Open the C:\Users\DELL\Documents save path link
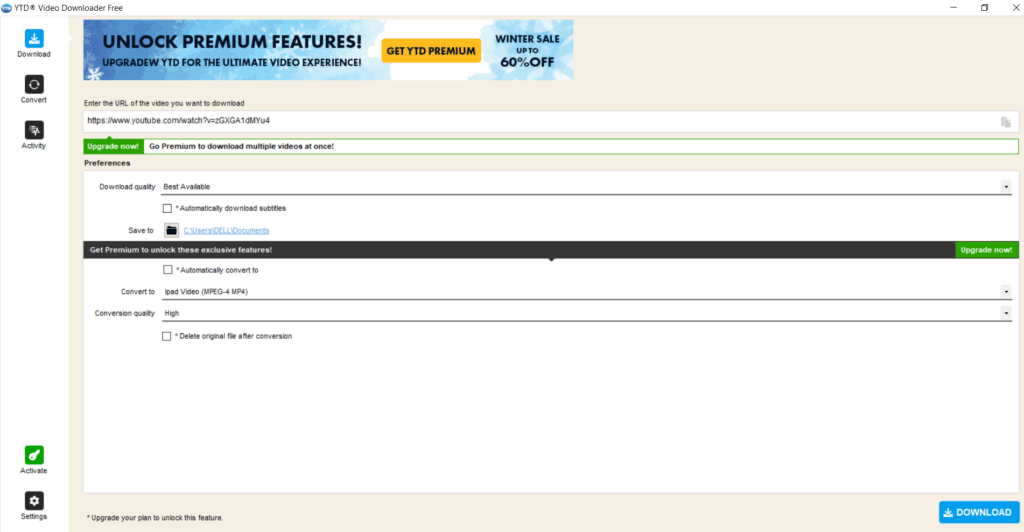Screen dimensions: 1024x532 [226, 231]
